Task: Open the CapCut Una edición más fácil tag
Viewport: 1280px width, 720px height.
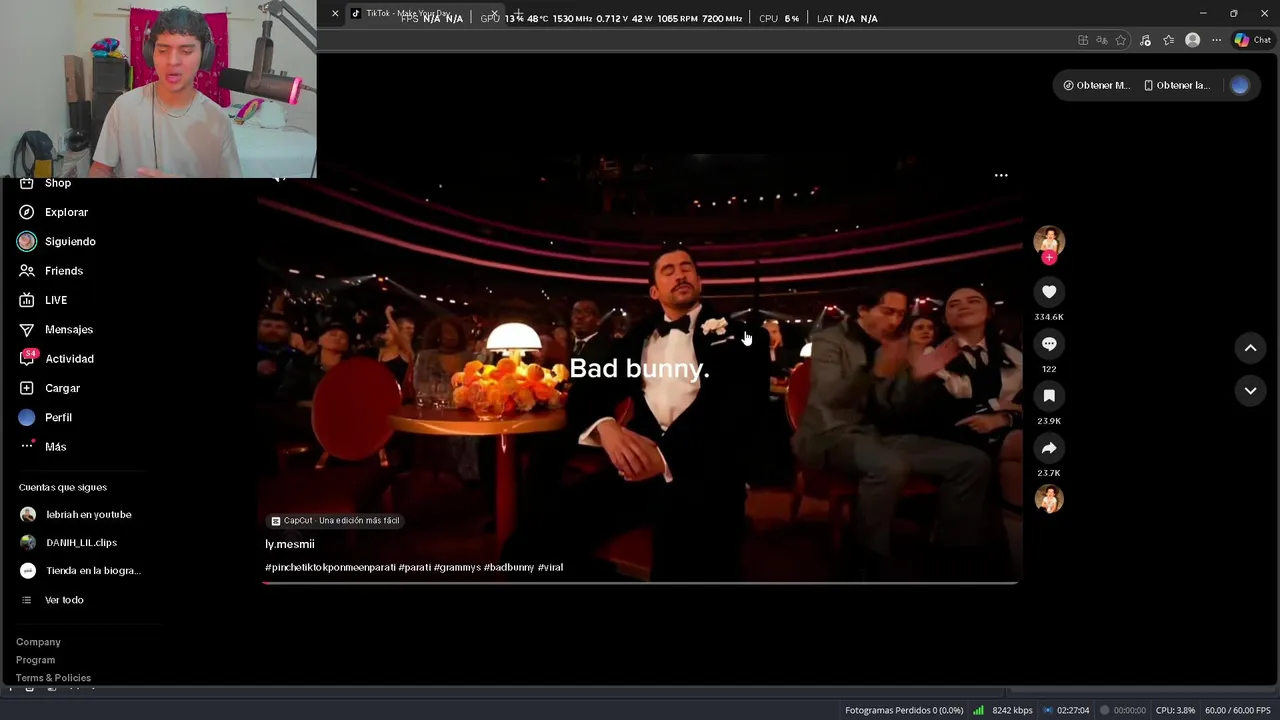Action: 336,521
